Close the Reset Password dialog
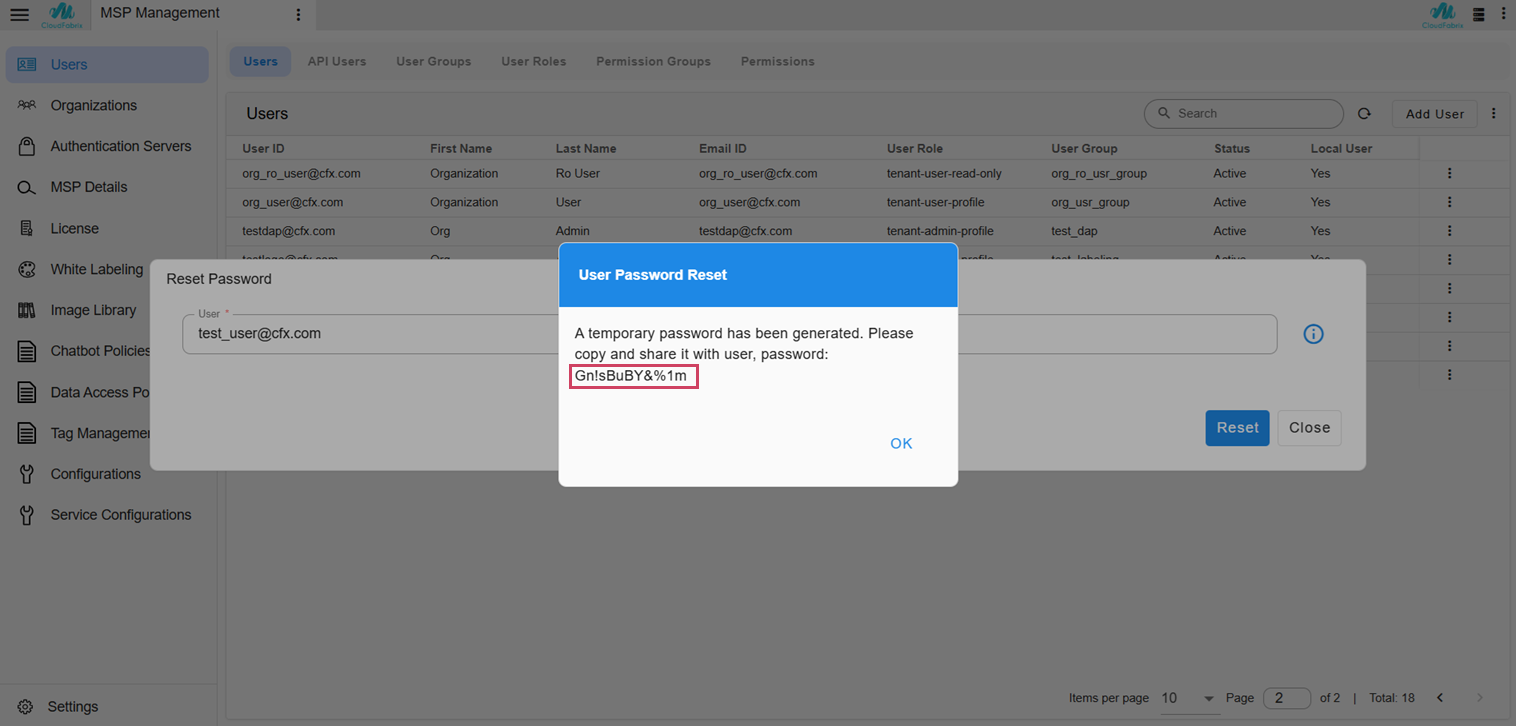The image size is (1516, 726). [x=1309, y=428]
